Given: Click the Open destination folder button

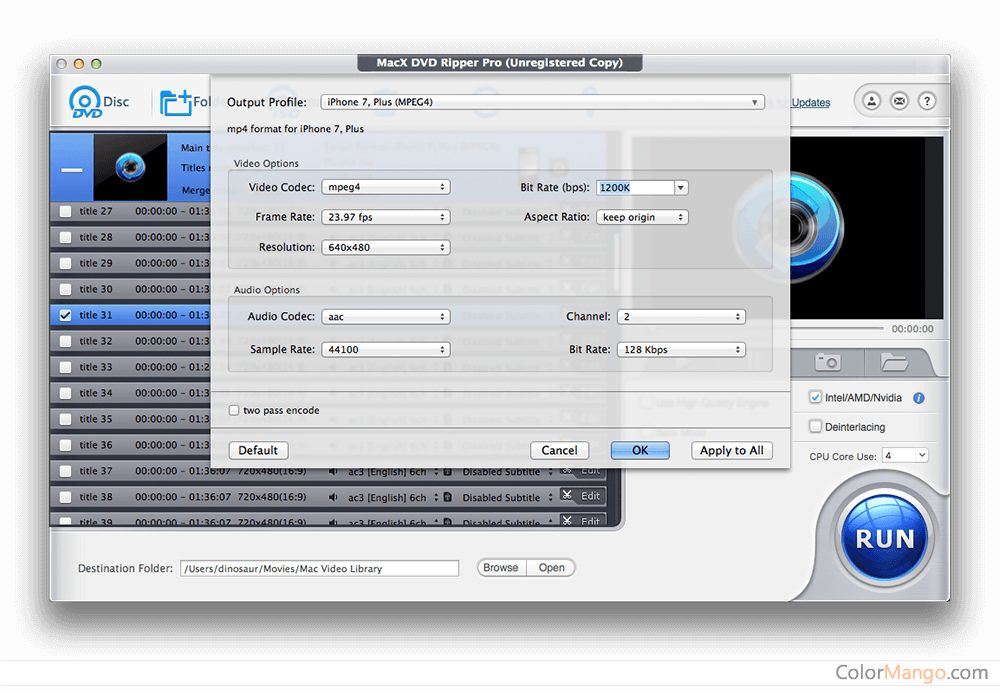Looking at the screenshot, I should click(x=551, y=567).
